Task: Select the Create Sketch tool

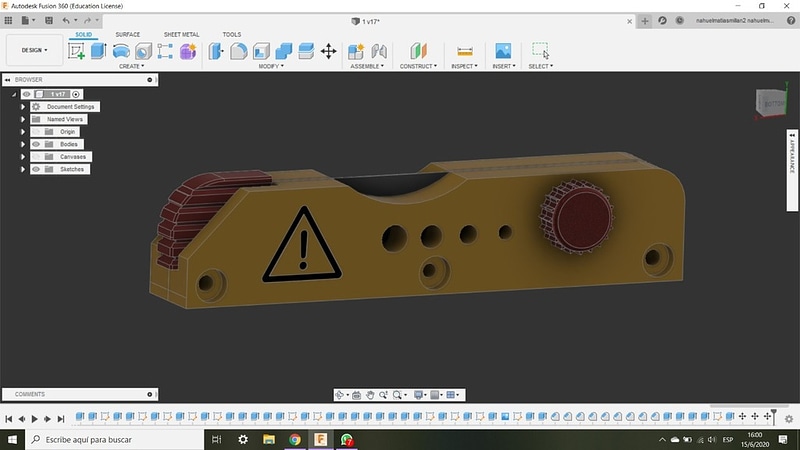Action: click(76, 51)
